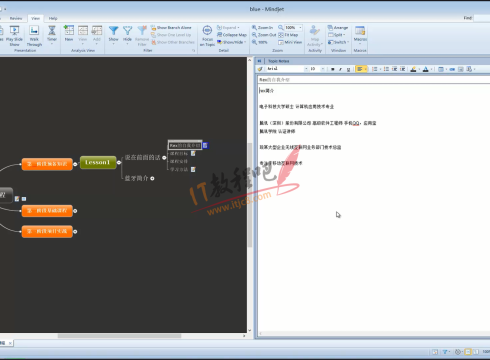Click inside the Find search box
The width and height of the screenshot is (490, 360).
[x=482, y=18]
